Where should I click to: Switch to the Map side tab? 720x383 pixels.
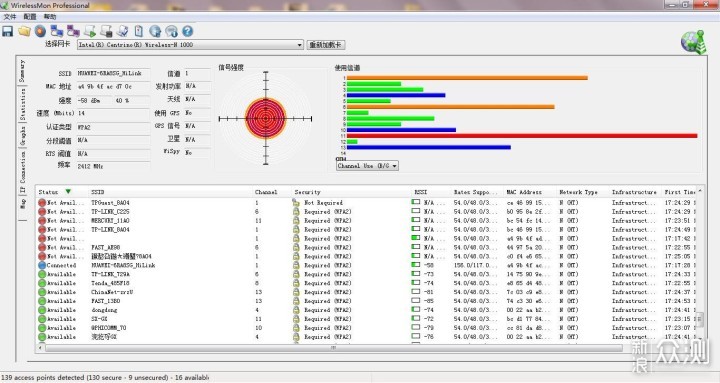click(x=22, y=204)
